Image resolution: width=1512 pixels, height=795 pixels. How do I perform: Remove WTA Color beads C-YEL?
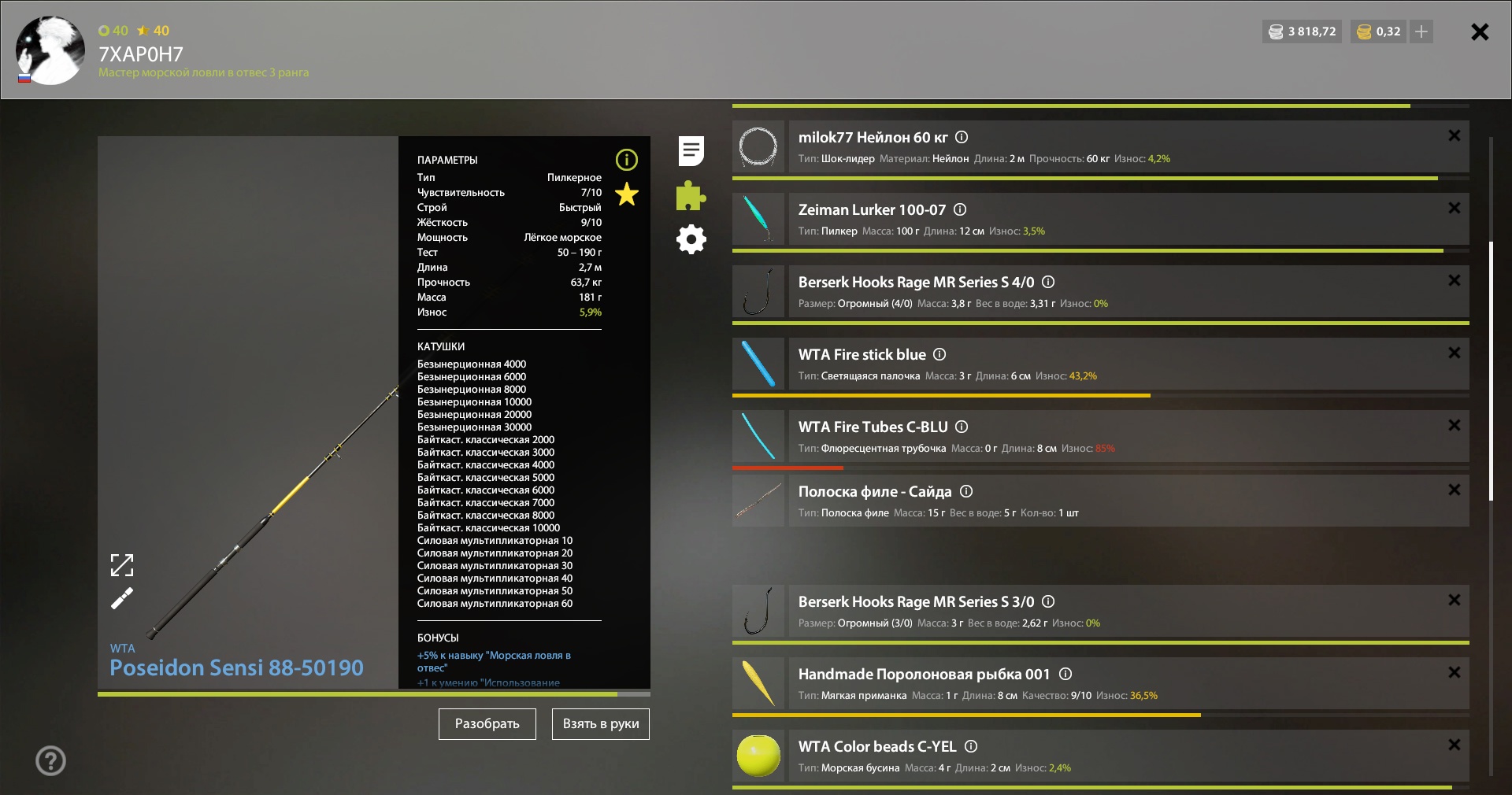1454,745
